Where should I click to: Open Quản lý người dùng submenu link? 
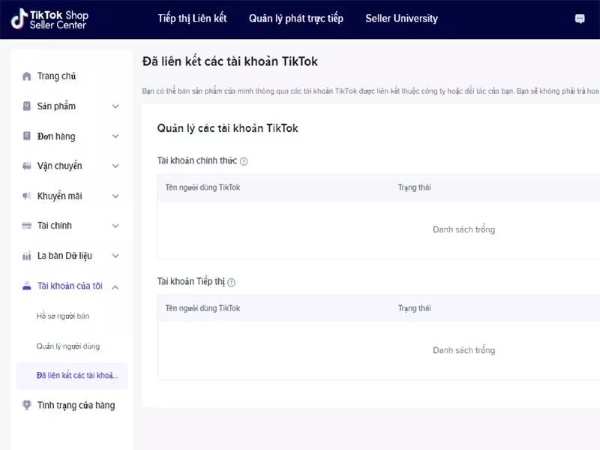[68, 346]
